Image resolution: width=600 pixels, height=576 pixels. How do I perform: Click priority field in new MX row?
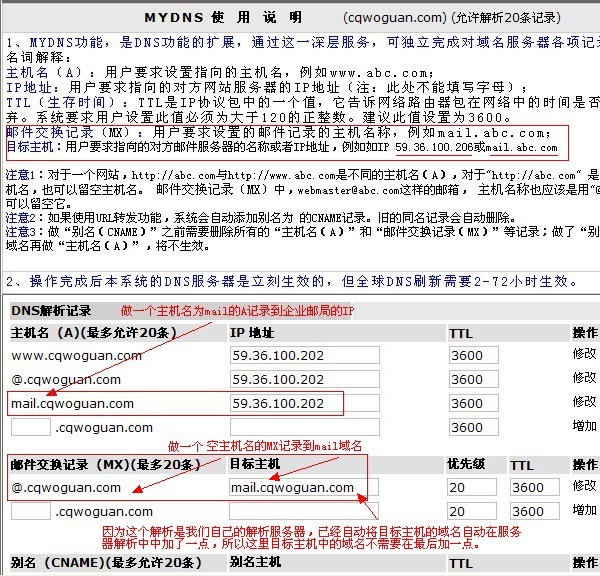(472, 511)
